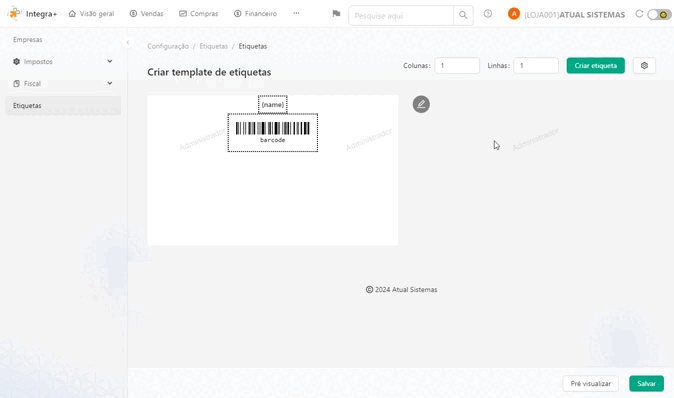Go to Etiquetas breadcrumb link

pos(213,46)
